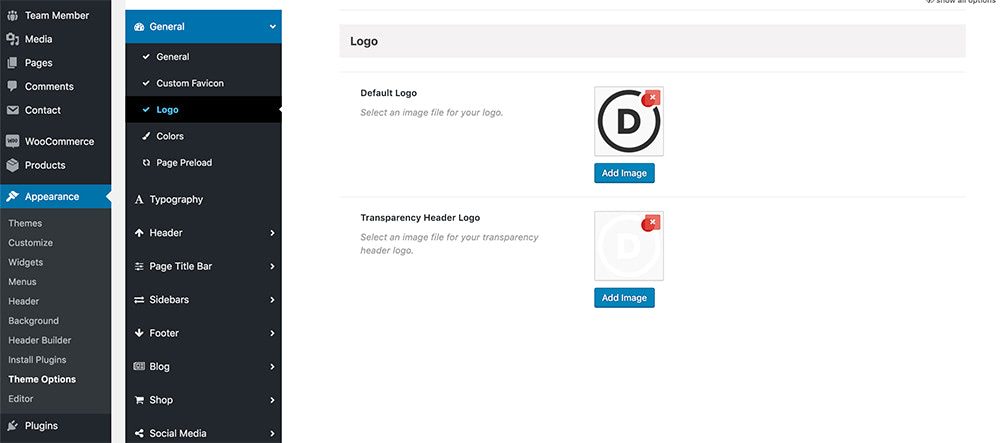Click the Comments speech bubble icon

12,86
